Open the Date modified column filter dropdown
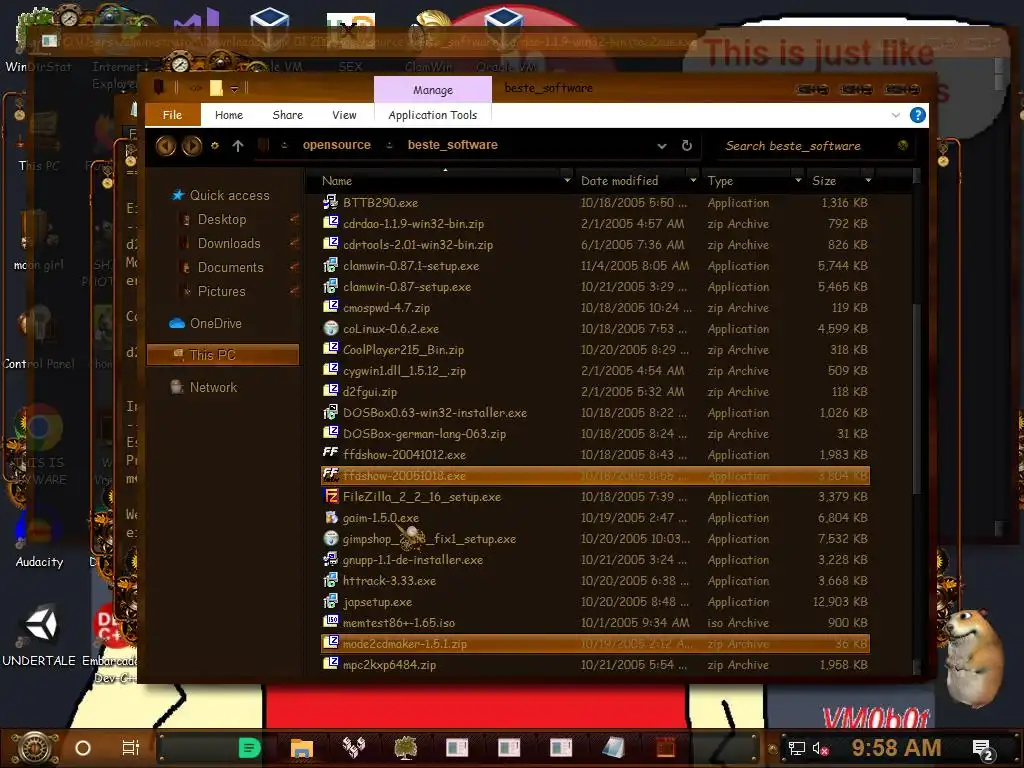This screenshot has width=1024, height=768. coord(692,180)
